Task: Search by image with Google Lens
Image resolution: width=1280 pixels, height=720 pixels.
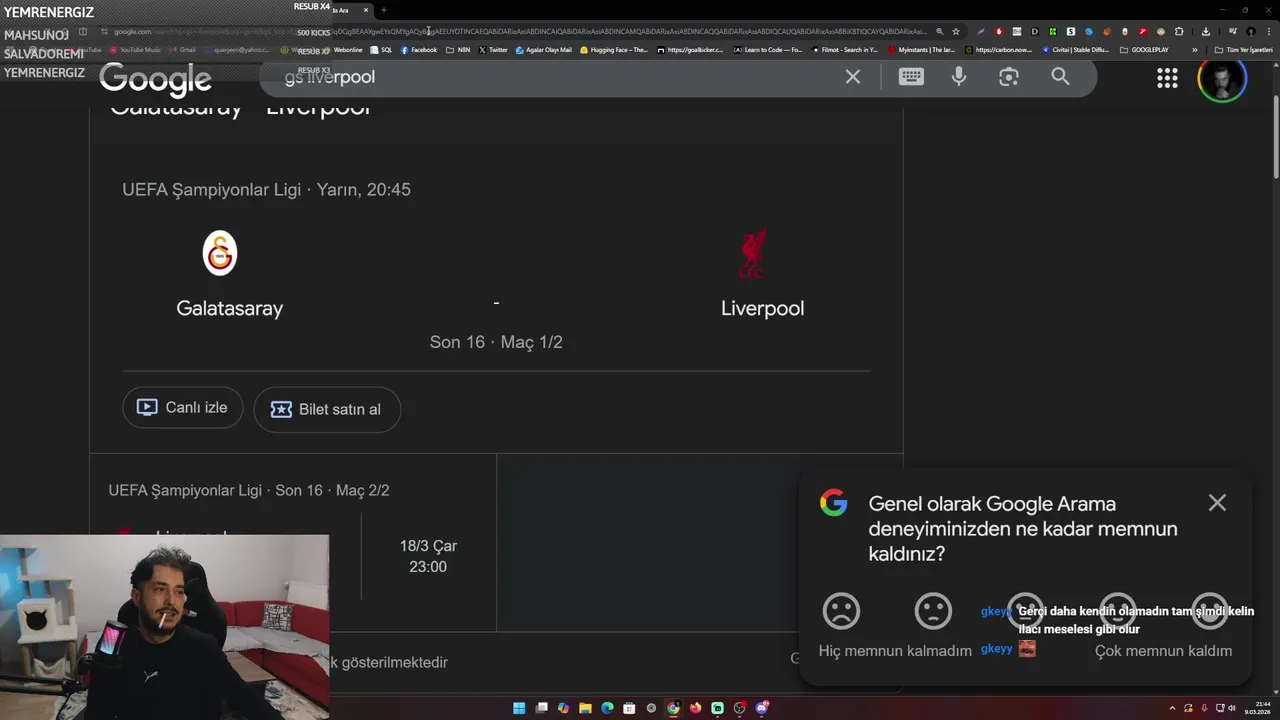Action: tap(1009, 77)
